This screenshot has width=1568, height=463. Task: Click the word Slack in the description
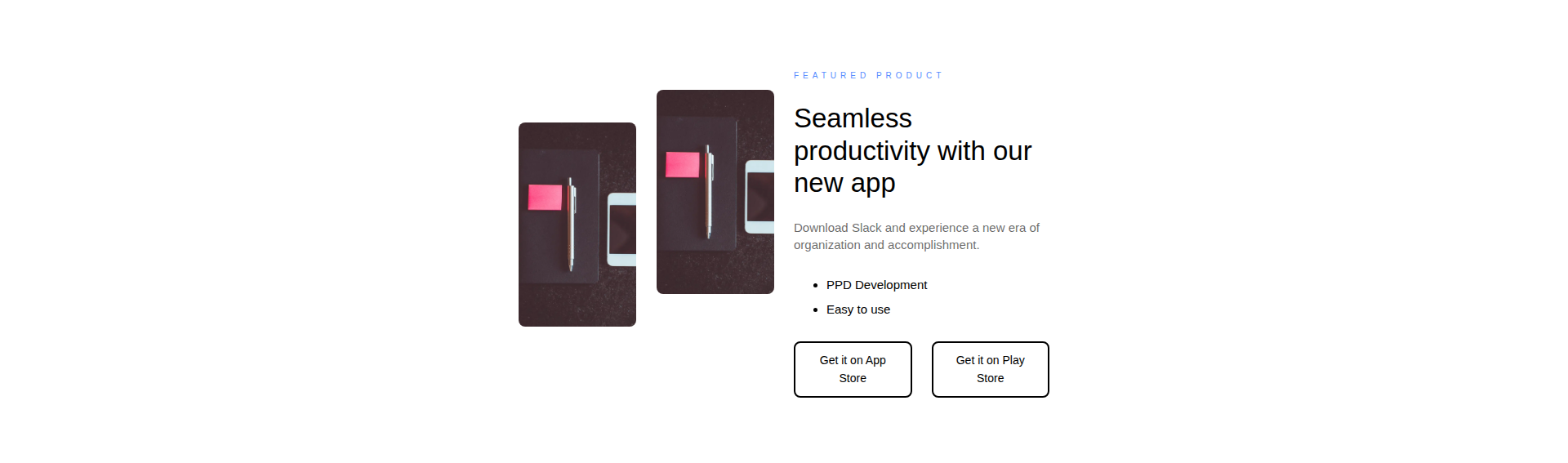[866, 228]
